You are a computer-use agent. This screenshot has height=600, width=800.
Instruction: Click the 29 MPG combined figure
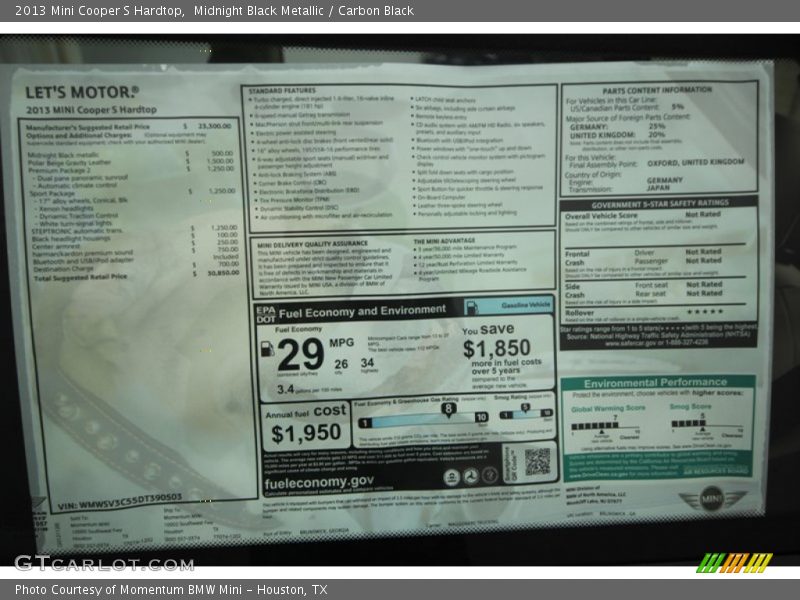[301, 354]
